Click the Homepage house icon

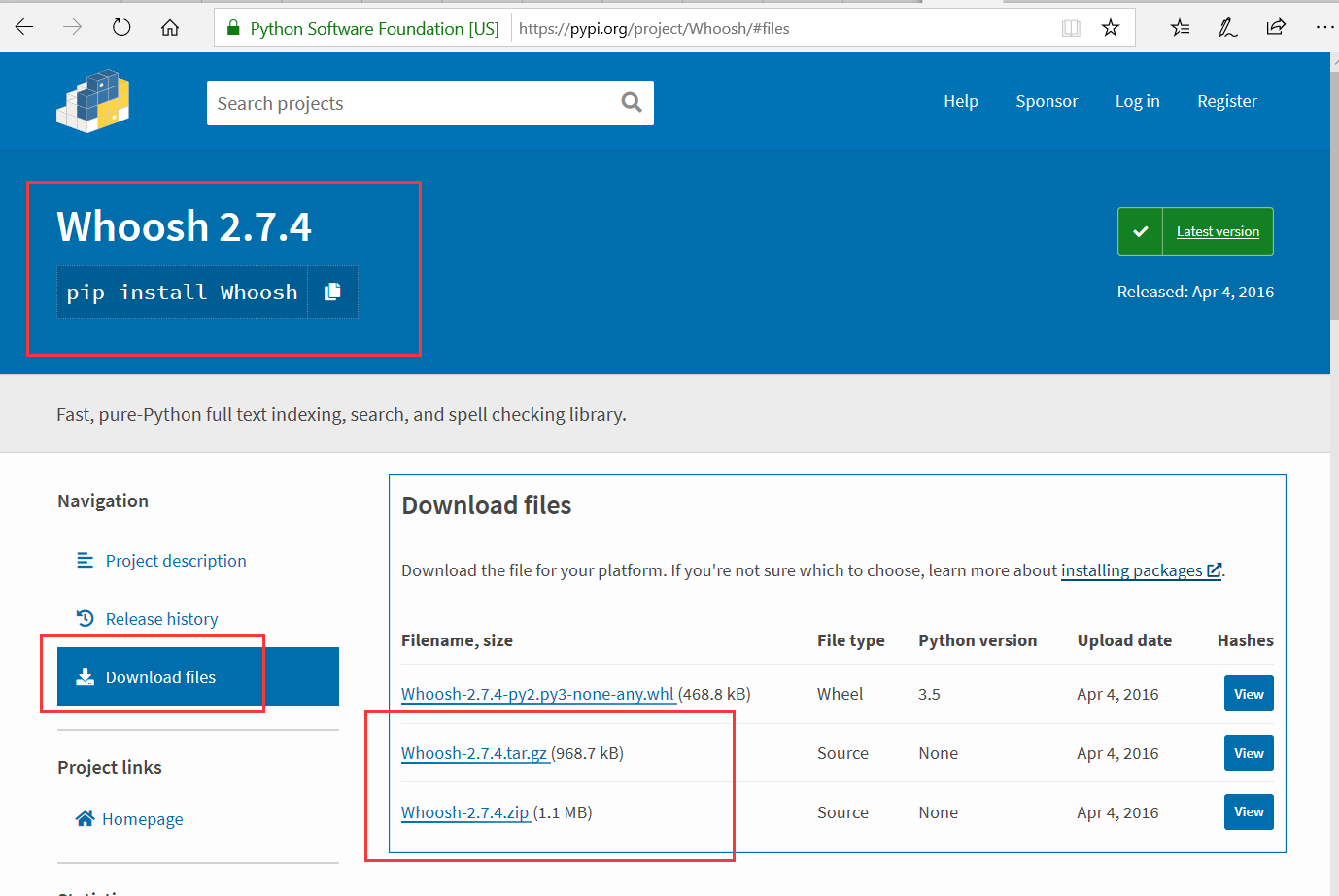[85, 818]
